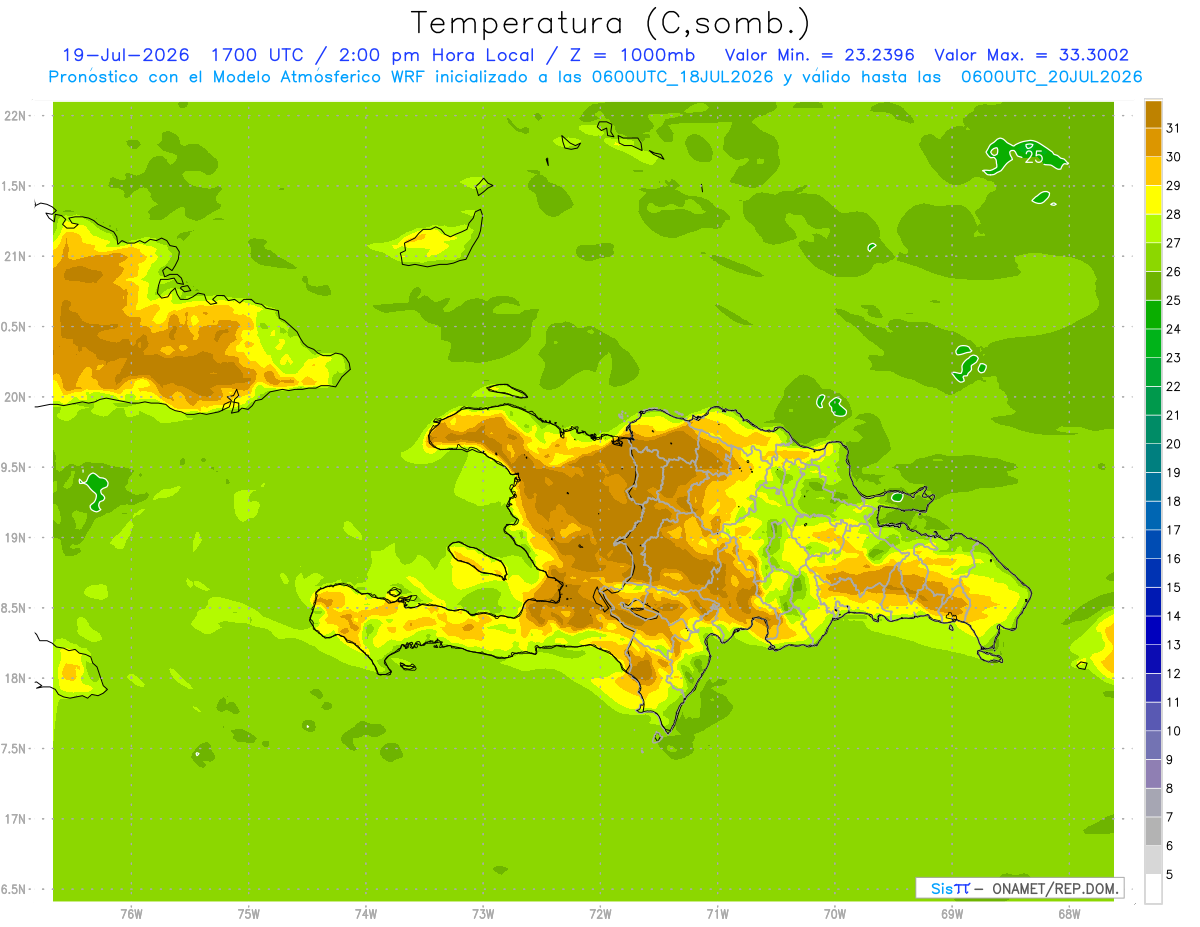Click the legend value "29"
The width and height of the screenshot is (1200, 927).
tap(1174, 185)
